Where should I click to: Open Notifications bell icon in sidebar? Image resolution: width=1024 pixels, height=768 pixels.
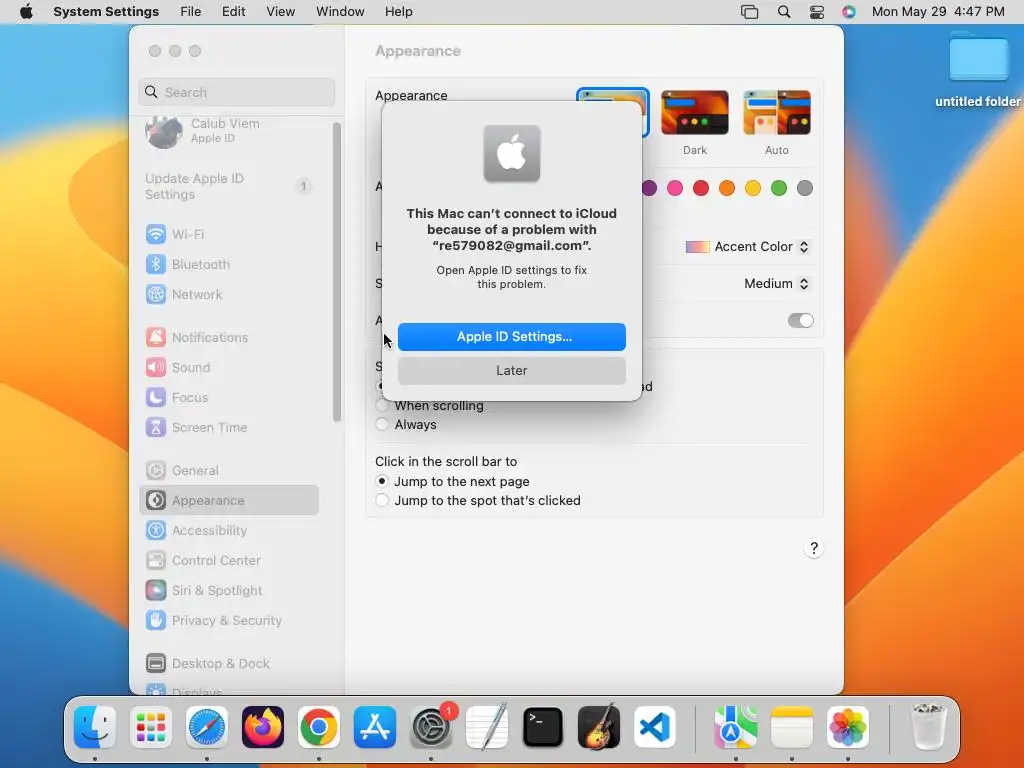(x=155, y=337)
